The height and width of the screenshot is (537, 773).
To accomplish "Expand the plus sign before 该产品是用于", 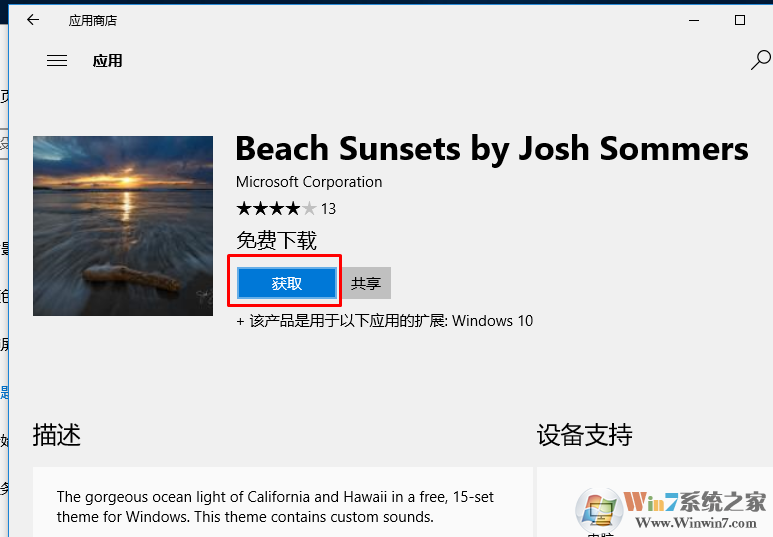I will [x=240, y=321].
